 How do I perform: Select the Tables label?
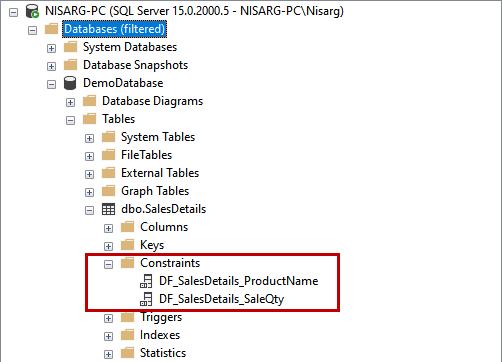click(119, 119)
